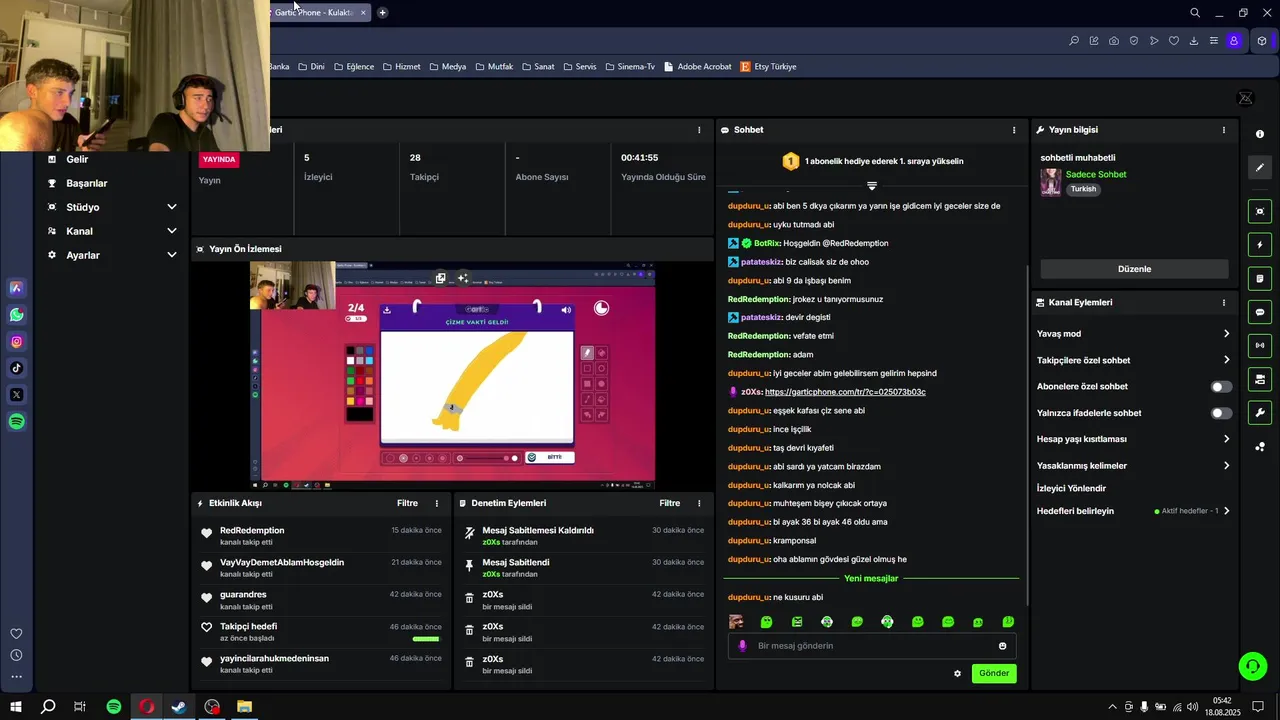Click the Yeni mesajlar divider
The image size is (1280, 720).
tap(871, 579)
